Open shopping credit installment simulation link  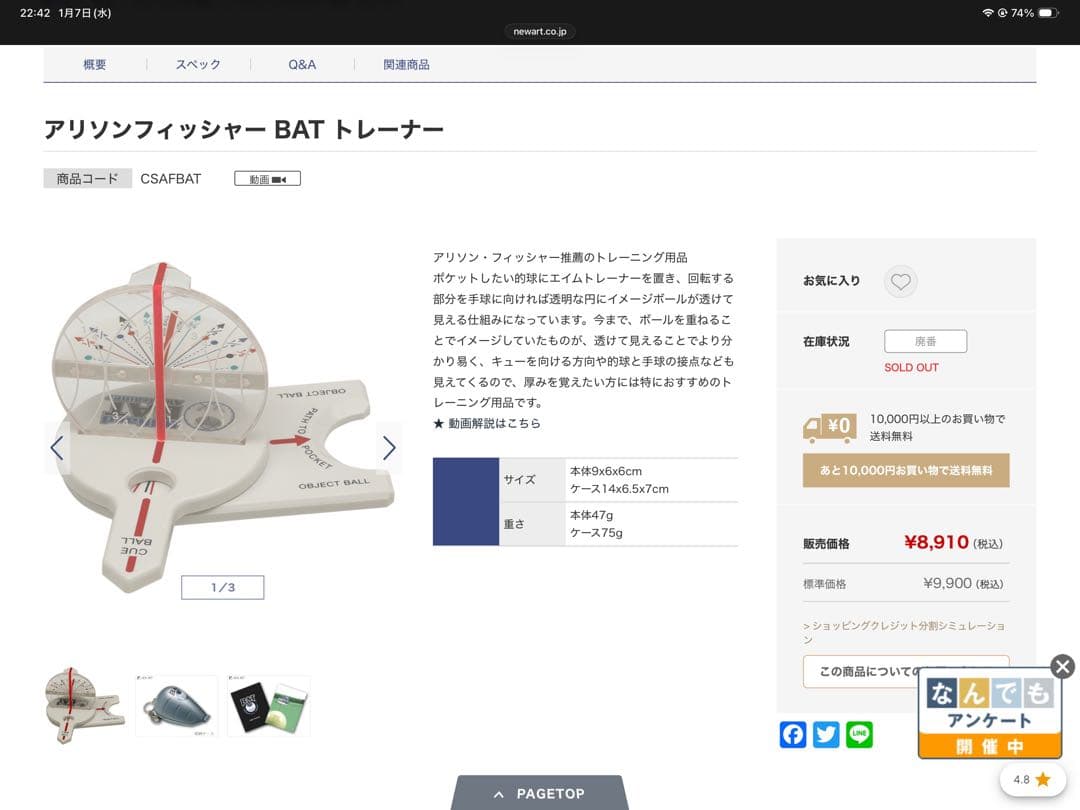[x=904, y=632]
